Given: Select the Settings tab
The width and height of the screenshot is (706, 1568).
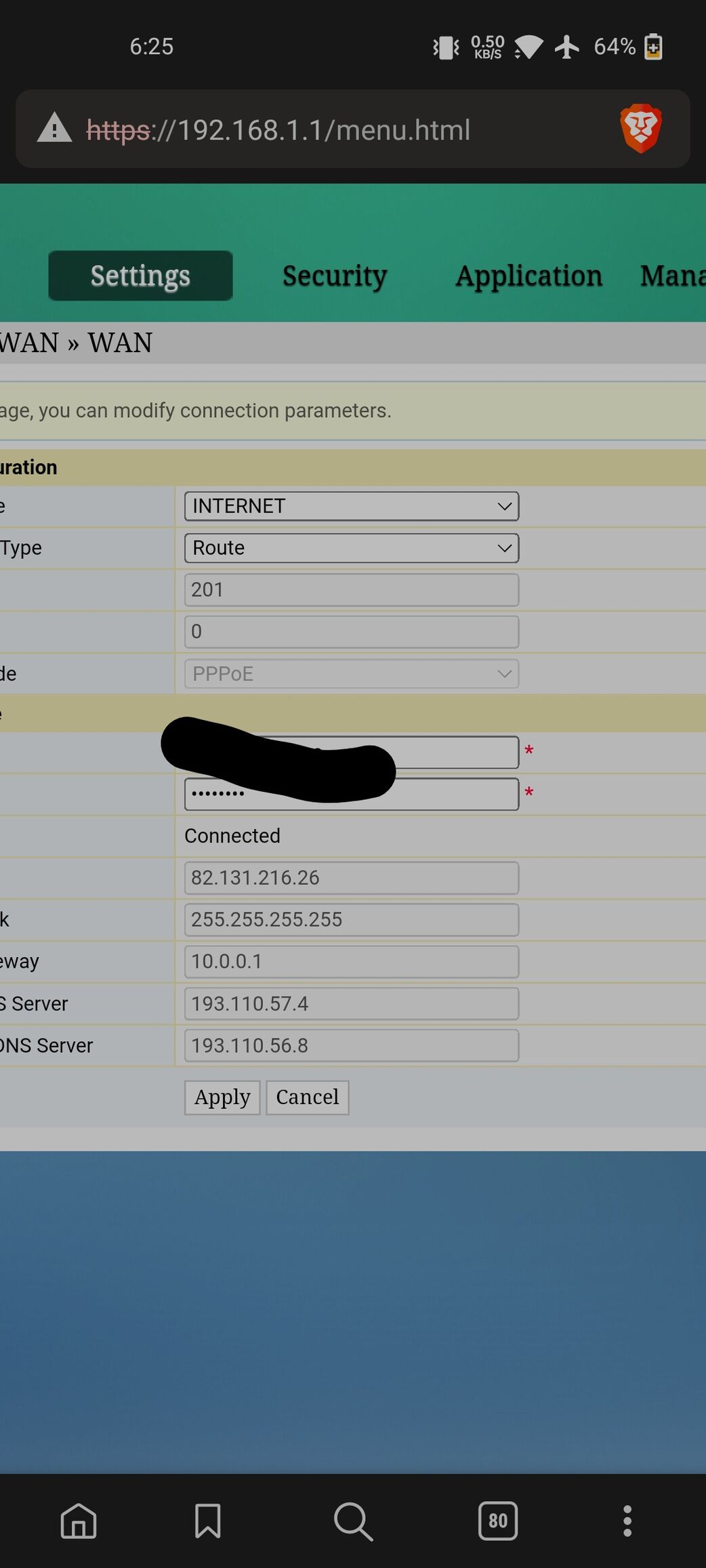Looking at the screenshot, I should [x=140, y=276].
